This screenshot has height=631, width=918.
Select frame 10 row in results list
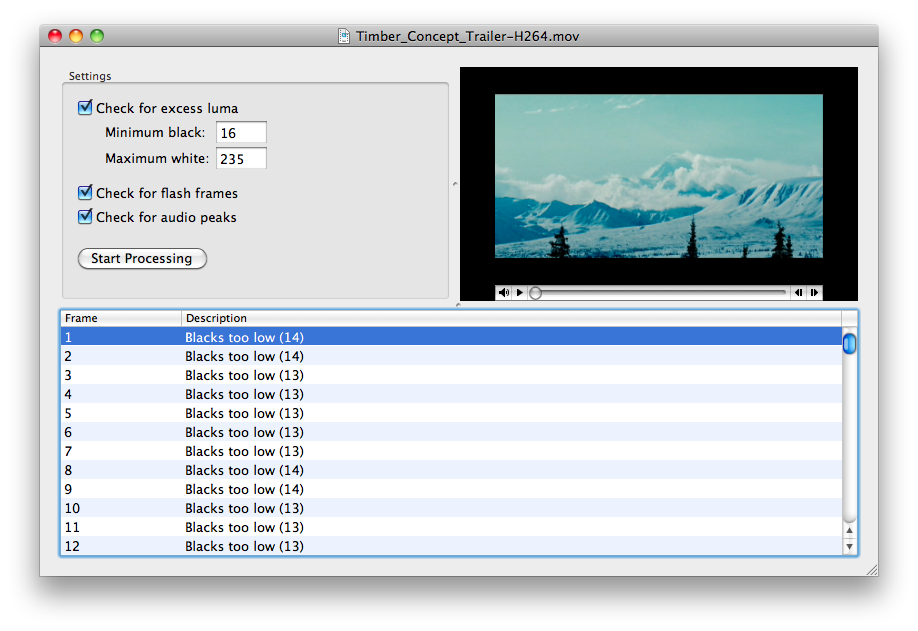[x=451, y=508]
